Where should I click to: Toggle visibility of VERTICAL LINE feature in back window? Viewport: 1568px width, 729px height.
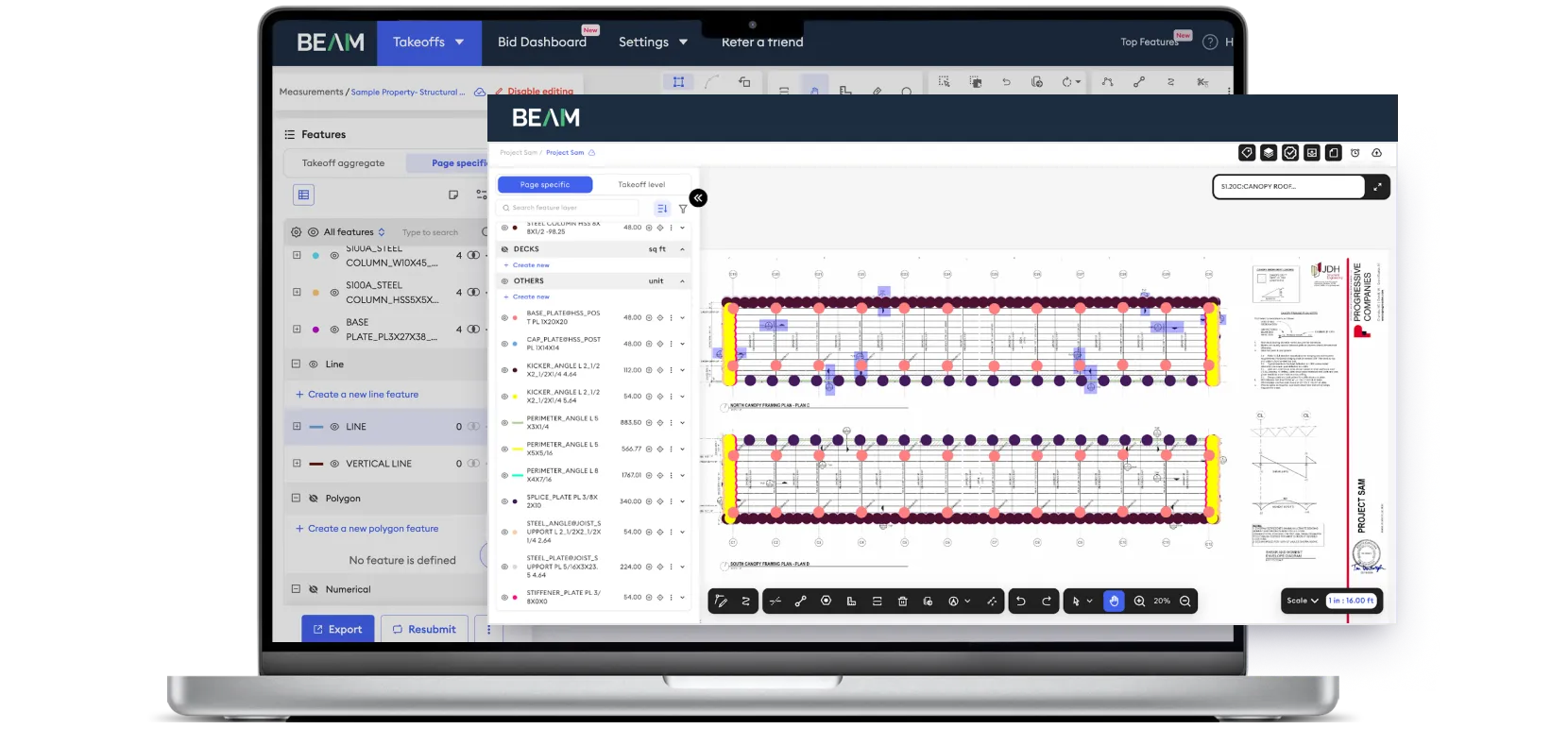[334, 464]
